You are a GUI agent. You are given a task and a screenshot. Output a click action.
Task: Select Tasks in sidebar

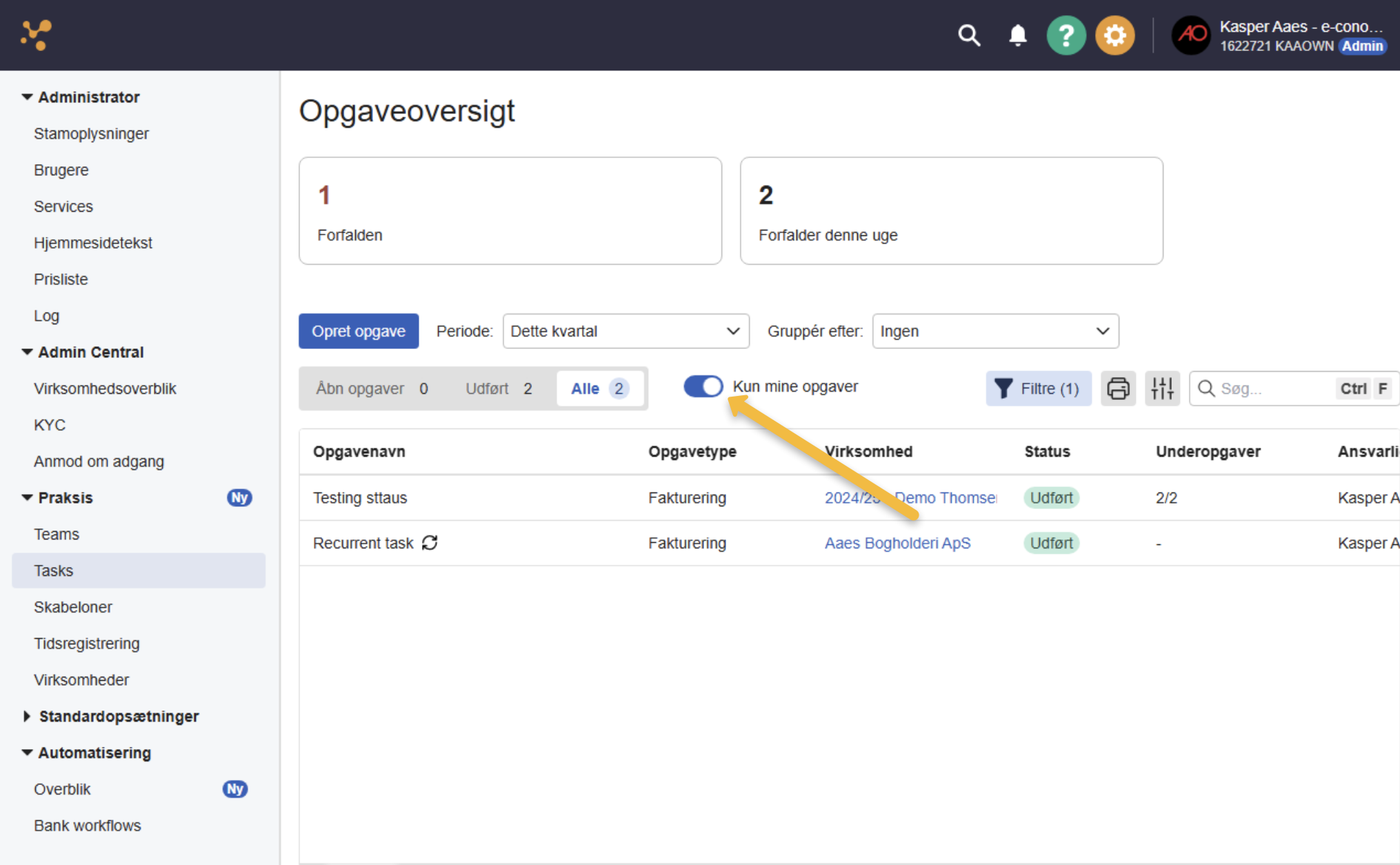click(139, 570)
